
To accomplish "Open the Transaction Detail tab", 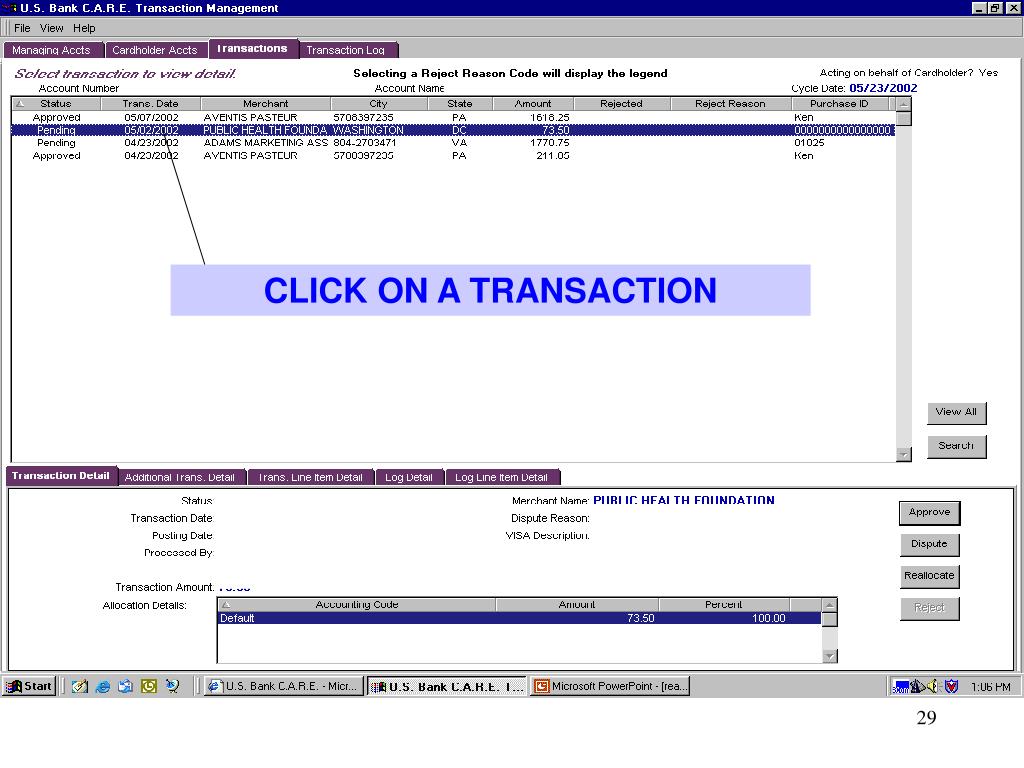I will [61, 475].
